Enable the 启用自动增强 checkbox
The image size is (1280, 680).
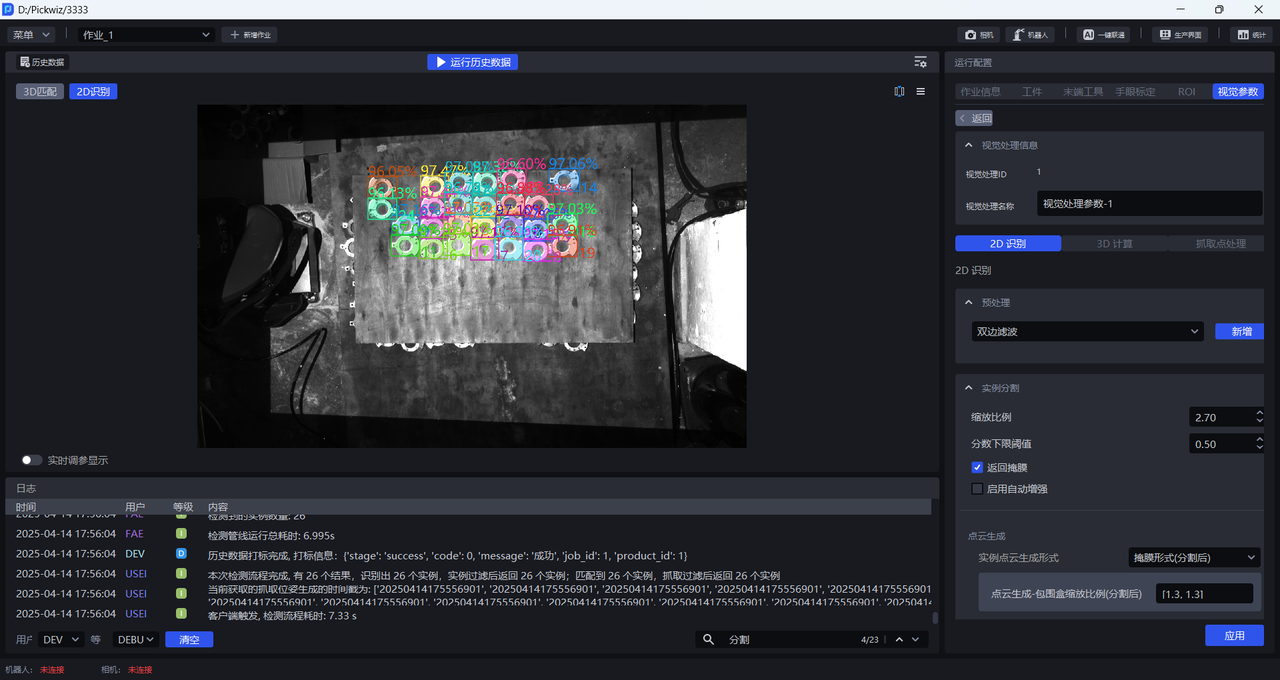point(977,489)
